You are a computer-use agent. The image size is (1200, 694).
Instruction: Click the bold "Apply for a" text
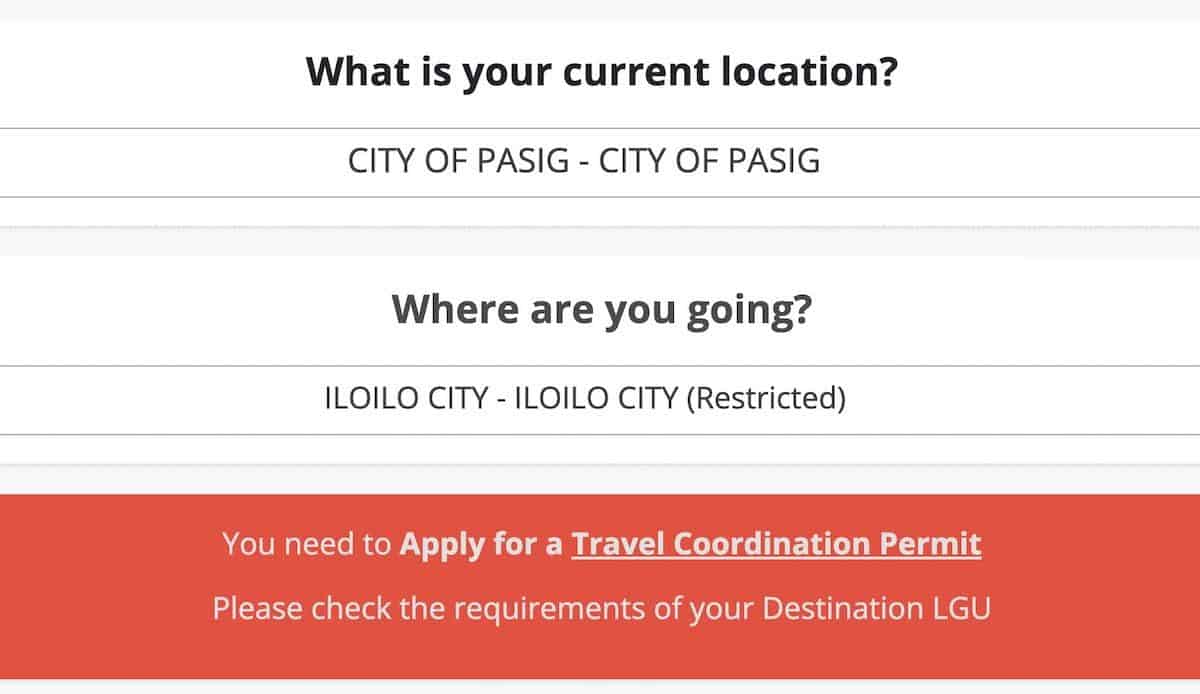pos(480,544)
